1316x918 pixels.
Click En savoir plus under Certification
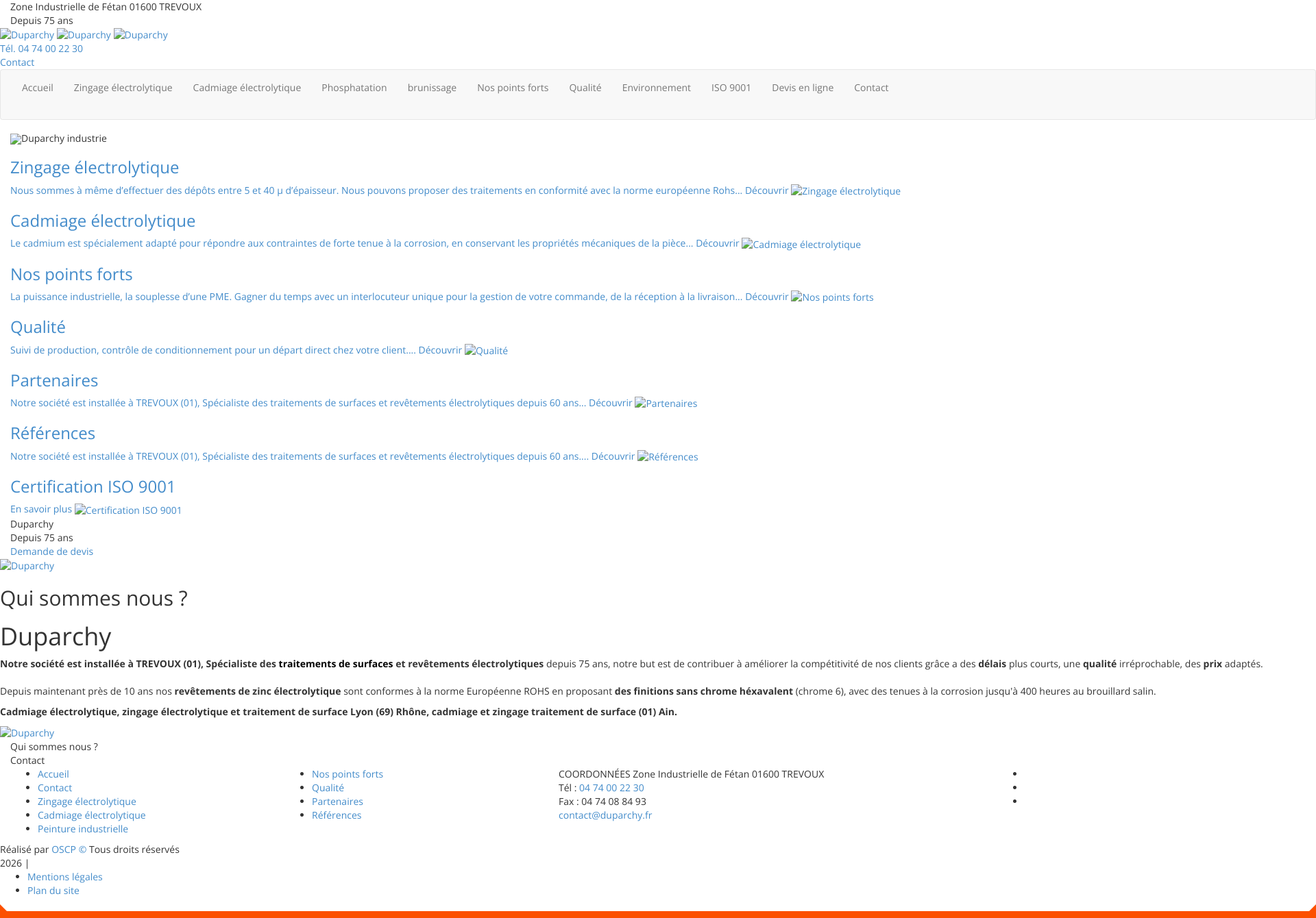click(41, 509)
